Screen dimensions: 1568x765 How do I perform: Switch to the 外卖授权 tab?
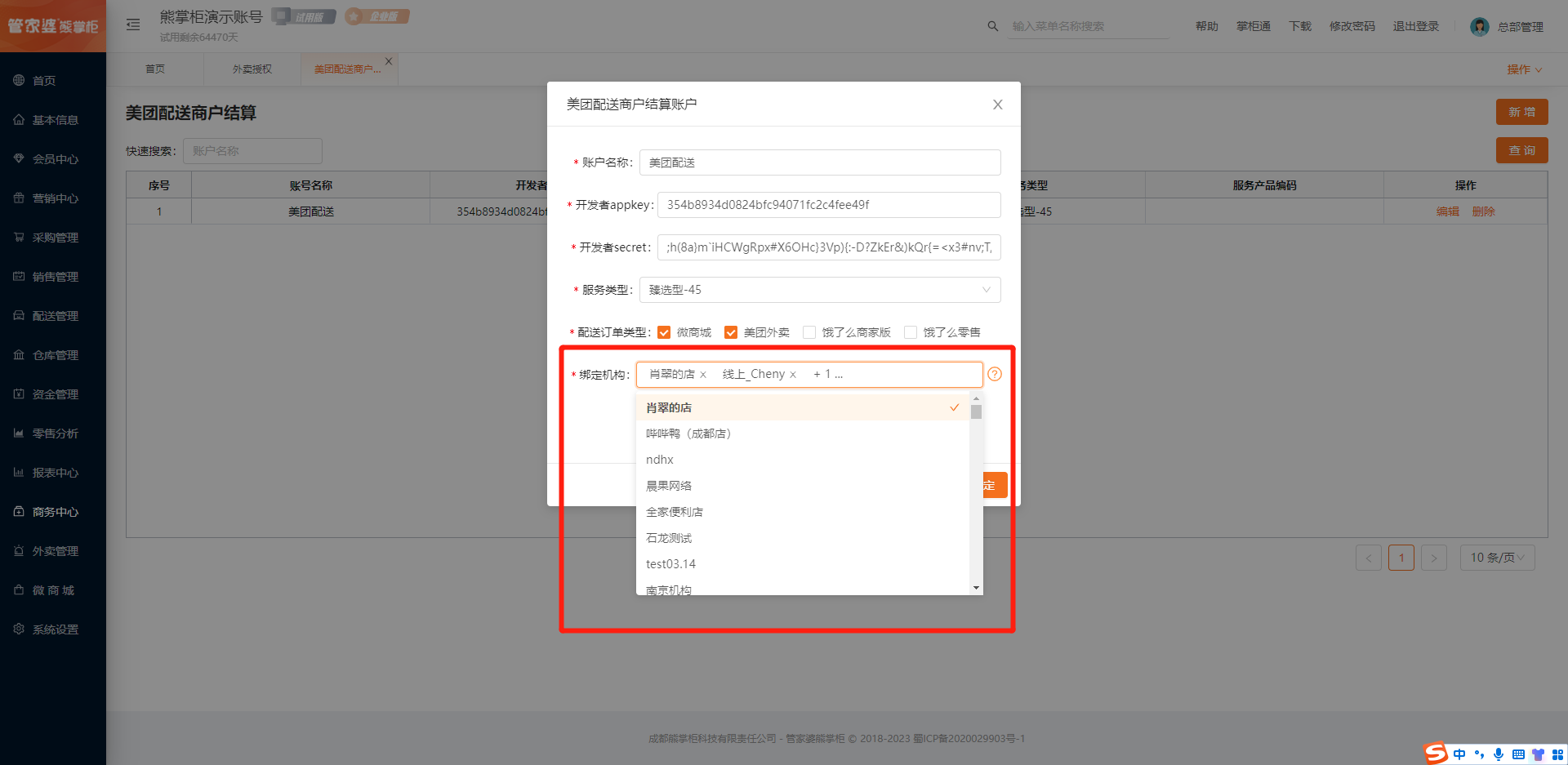point(252,69)
